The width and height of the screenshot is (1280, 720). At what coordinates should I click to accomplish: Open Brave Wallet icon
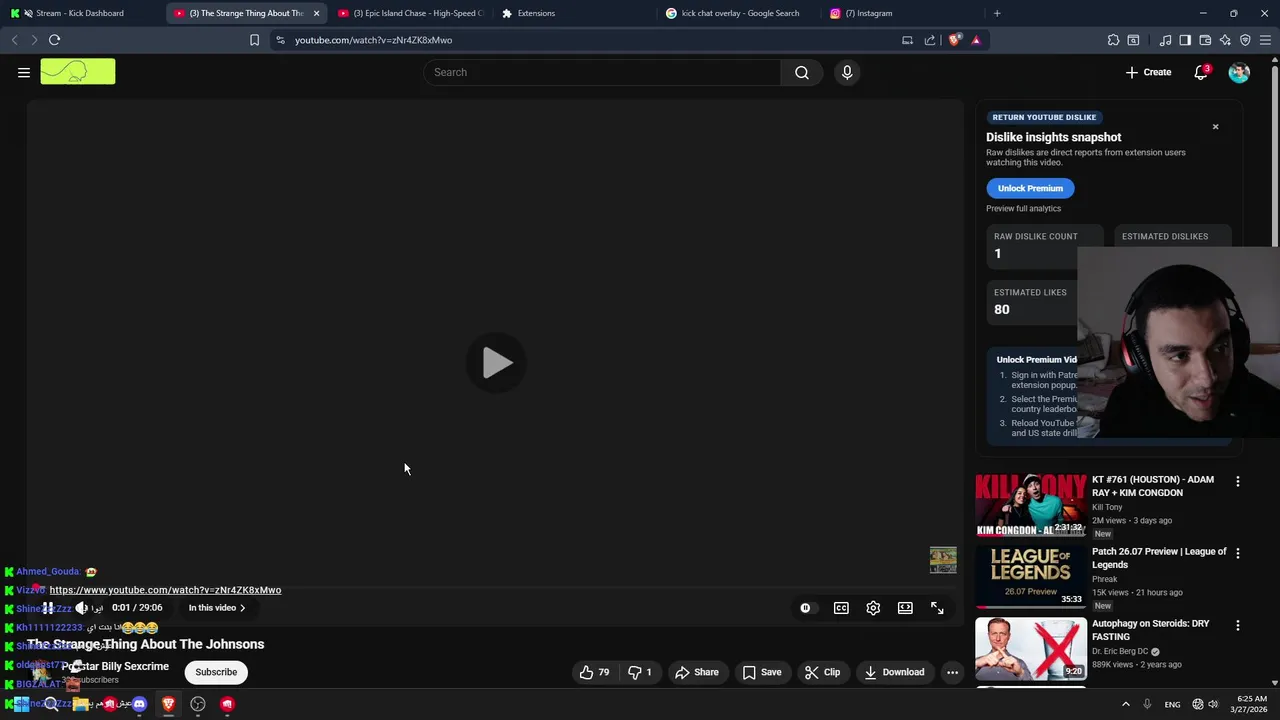1205,40
